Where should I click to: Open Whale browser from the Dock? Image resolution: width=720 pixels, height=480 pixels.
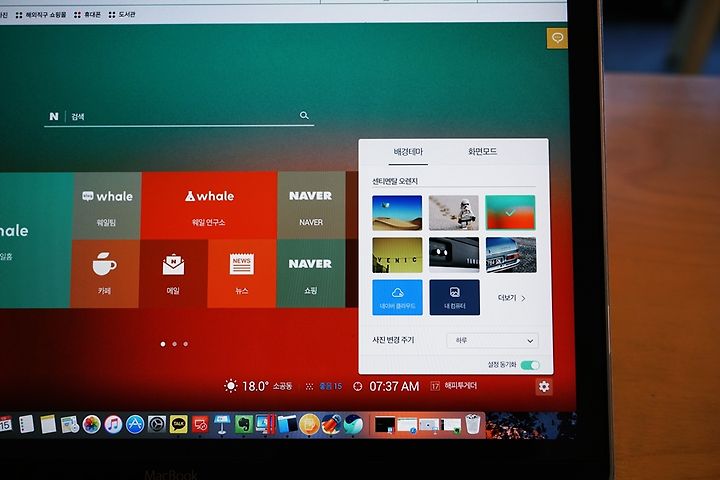coord(353,424)
